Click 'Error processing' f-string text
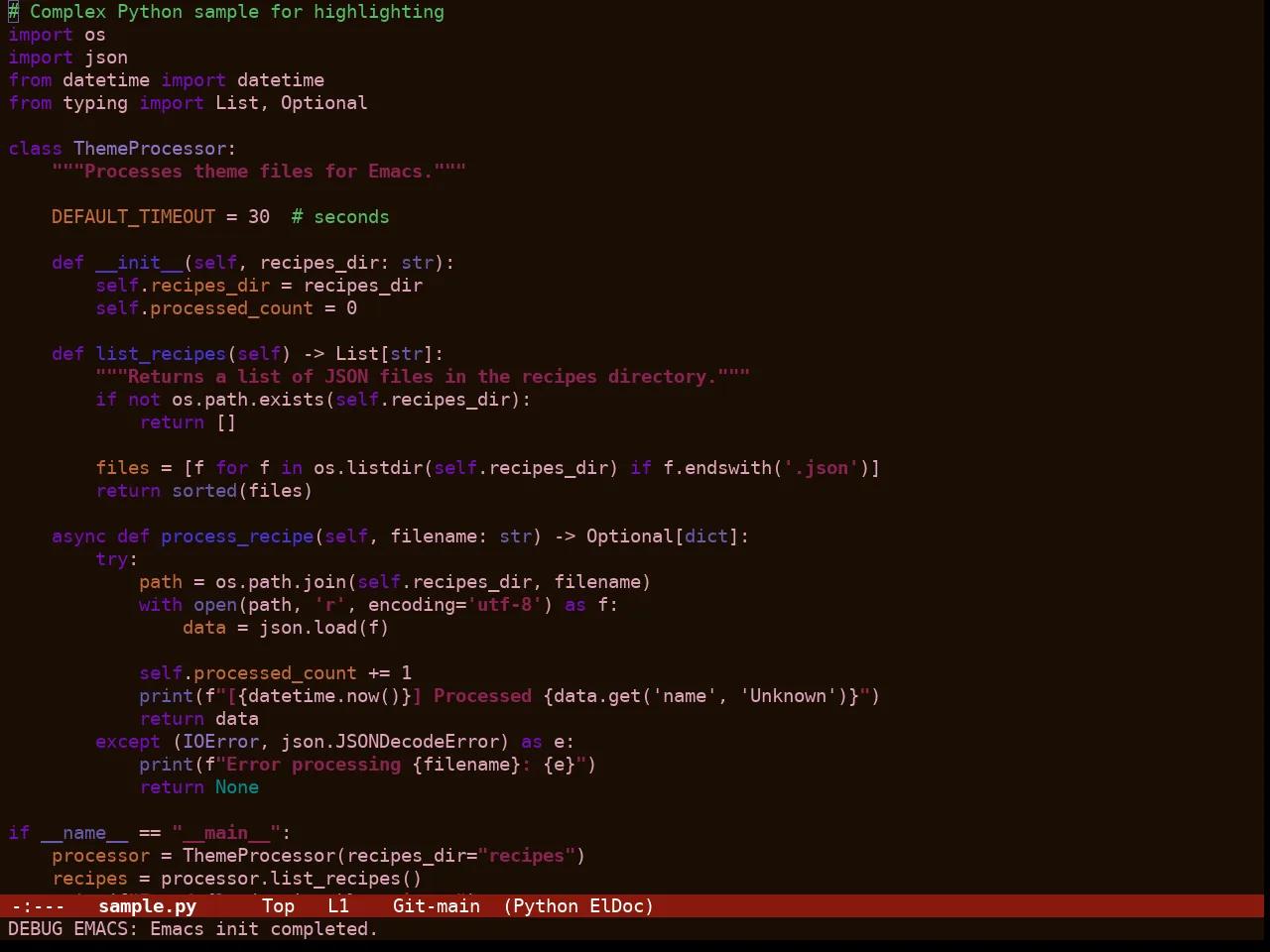Viewport: 1270px width, 952px height. [314, 765]
